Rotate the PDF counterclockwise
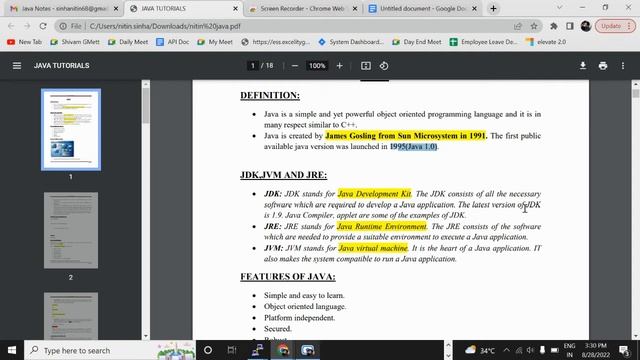Screen dimensions: 640x360 tap(384, 66)
